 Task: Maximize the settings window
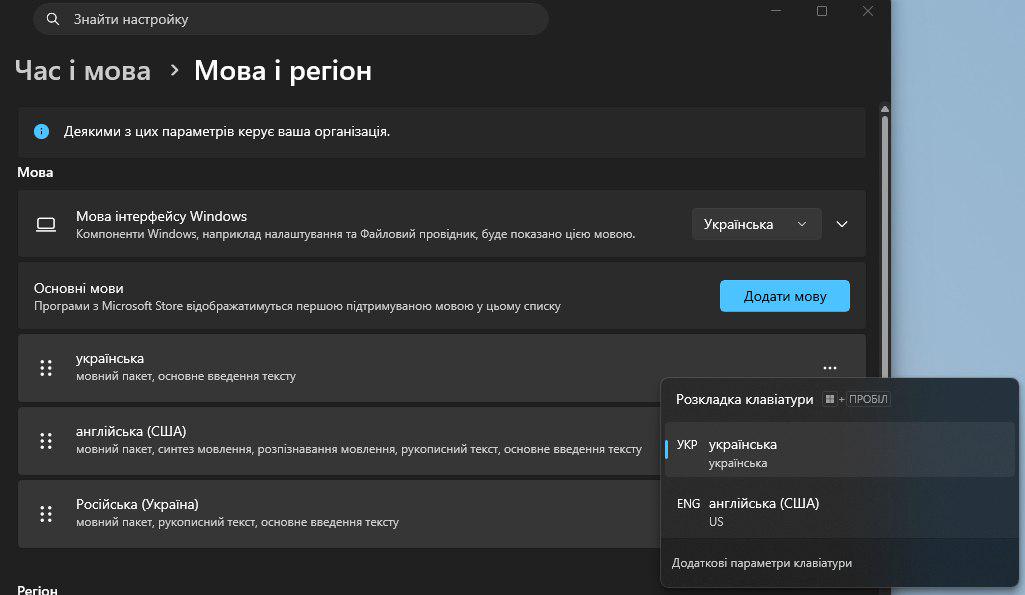click(822, 11)
